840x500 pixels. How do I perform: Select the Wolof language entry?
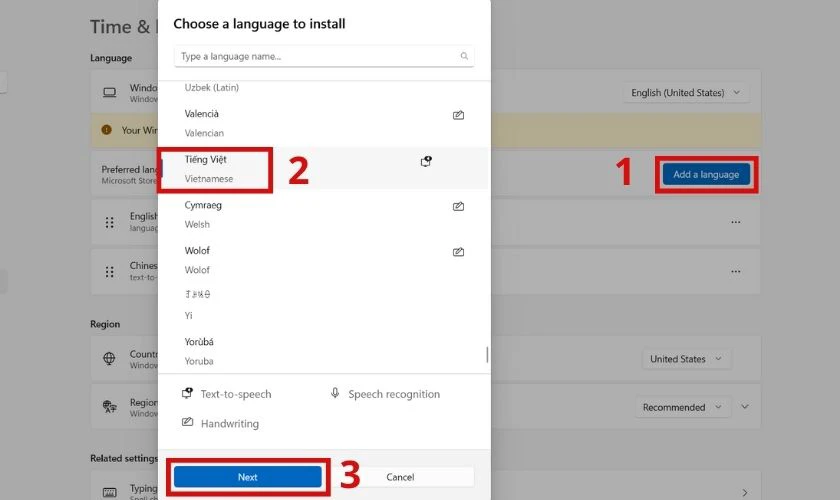pyautogui.click(x=324, y=260)
